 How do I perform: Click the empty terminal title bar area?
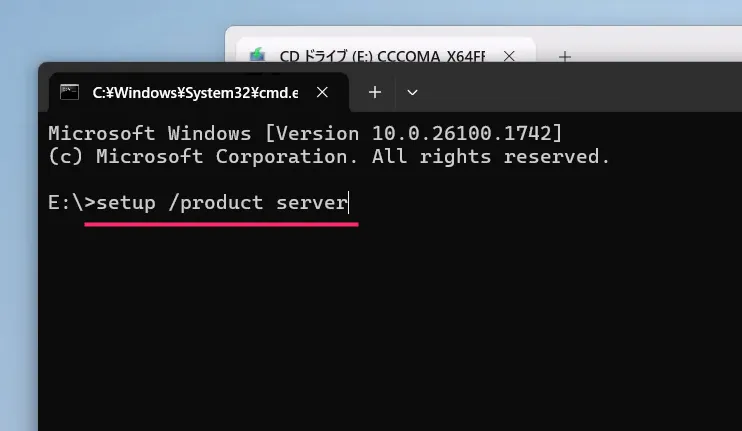(x=580, y=92)
